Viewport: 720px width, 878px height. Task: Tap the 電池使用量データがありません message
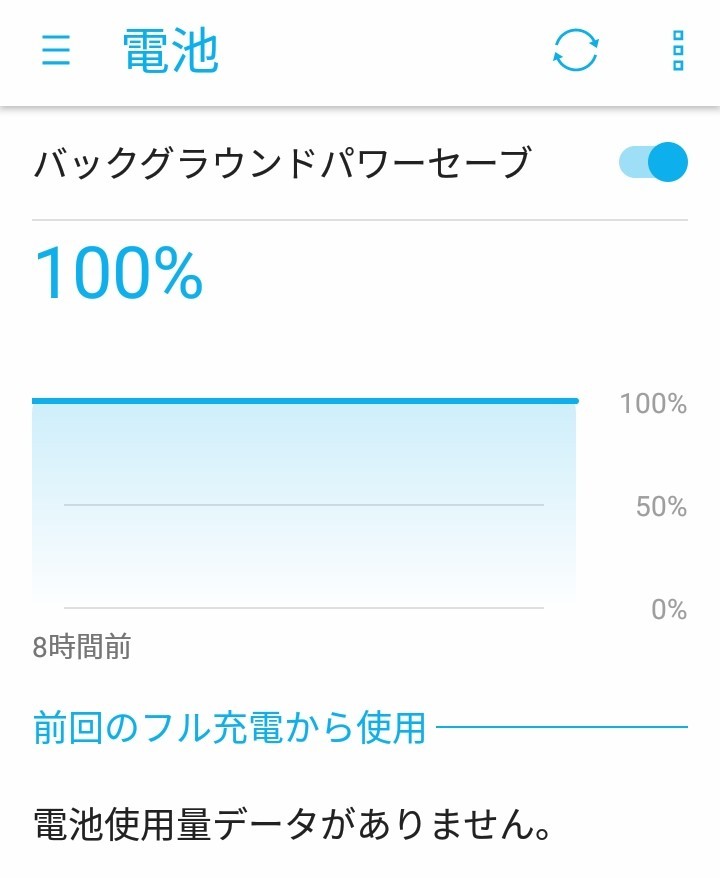click(x=293, y=825)
